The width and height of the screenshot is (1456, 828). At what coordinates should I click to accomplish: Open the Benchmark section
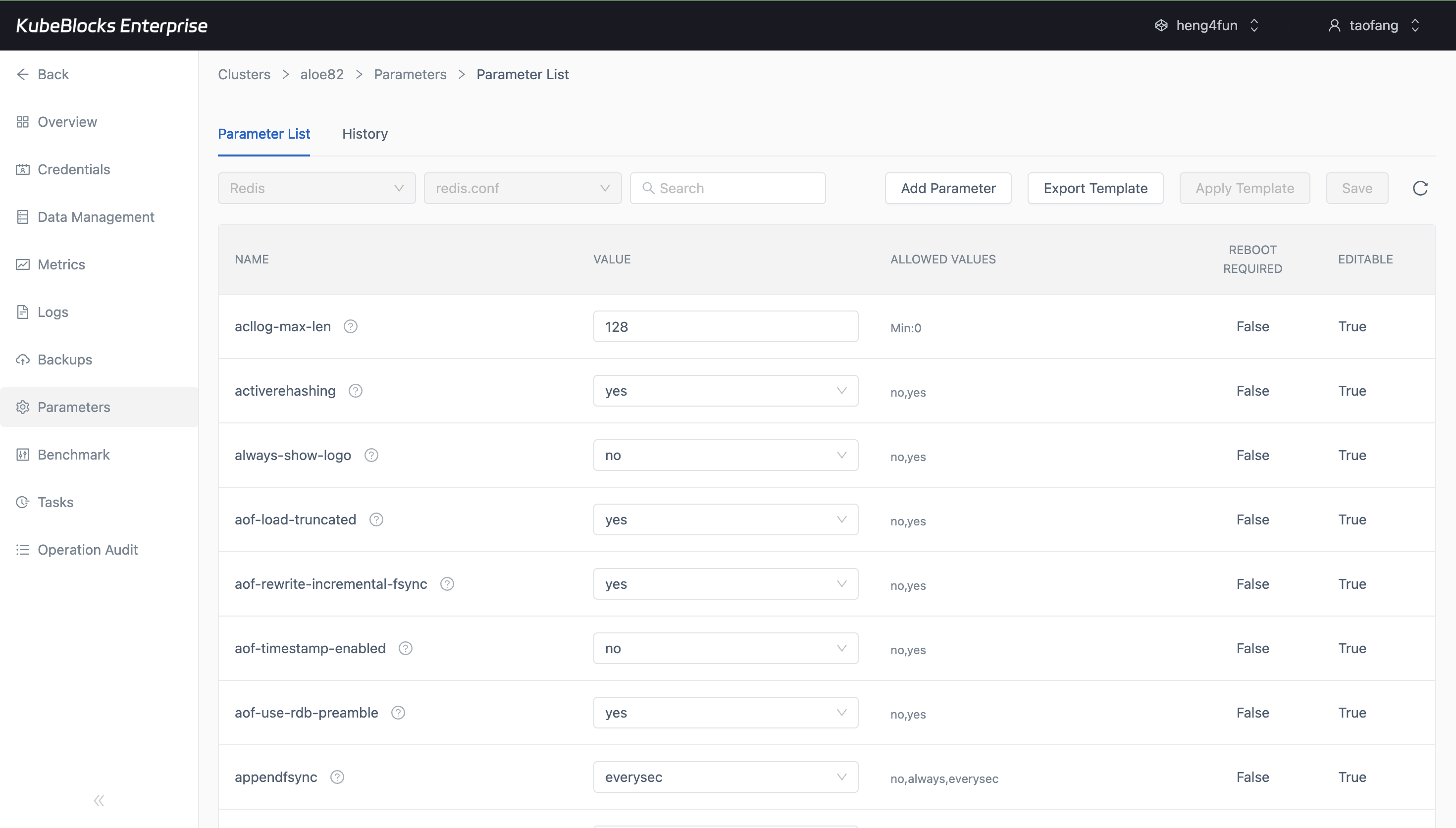[73, 455]
